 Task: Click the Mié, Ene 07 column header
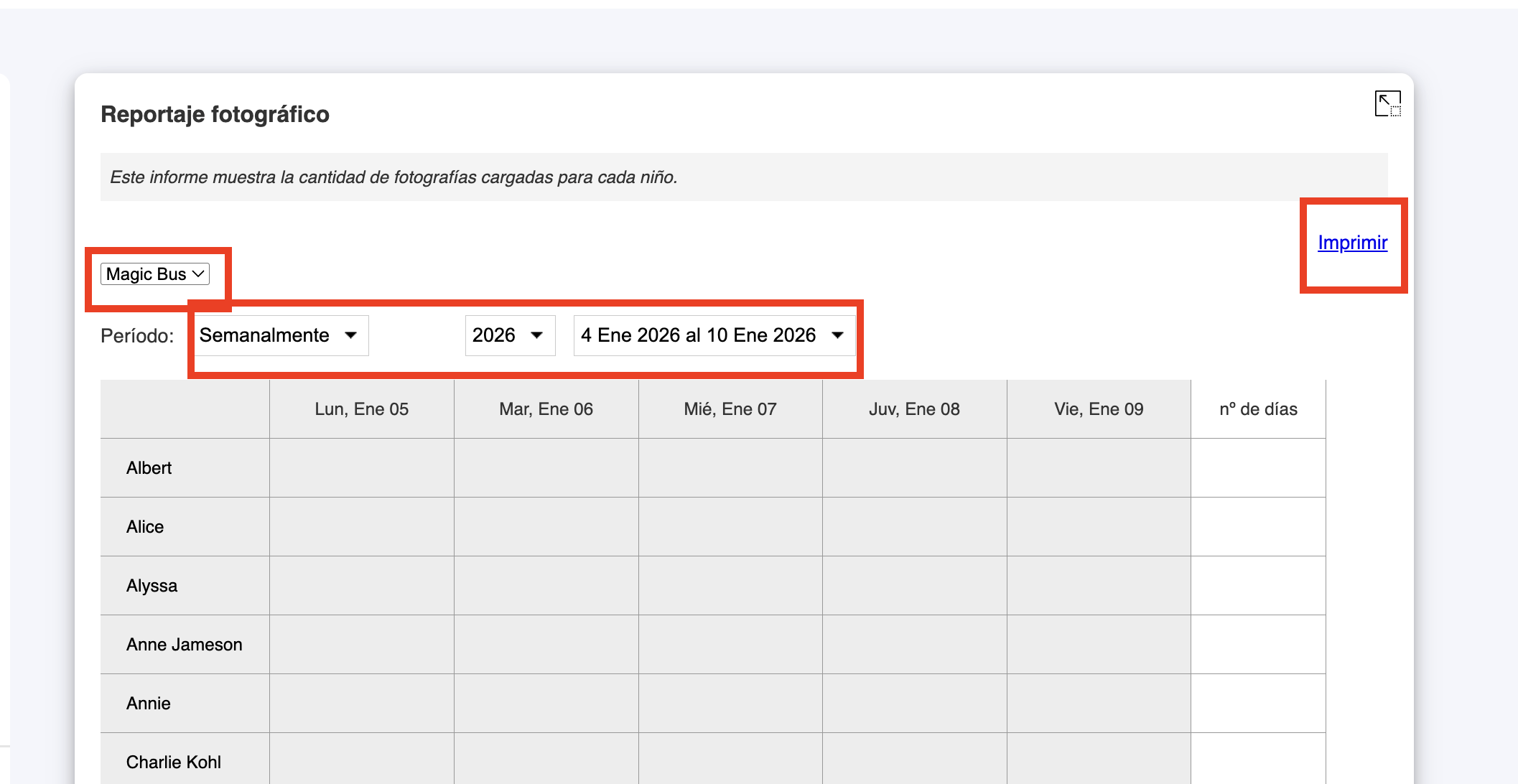(x=730, y=409)
